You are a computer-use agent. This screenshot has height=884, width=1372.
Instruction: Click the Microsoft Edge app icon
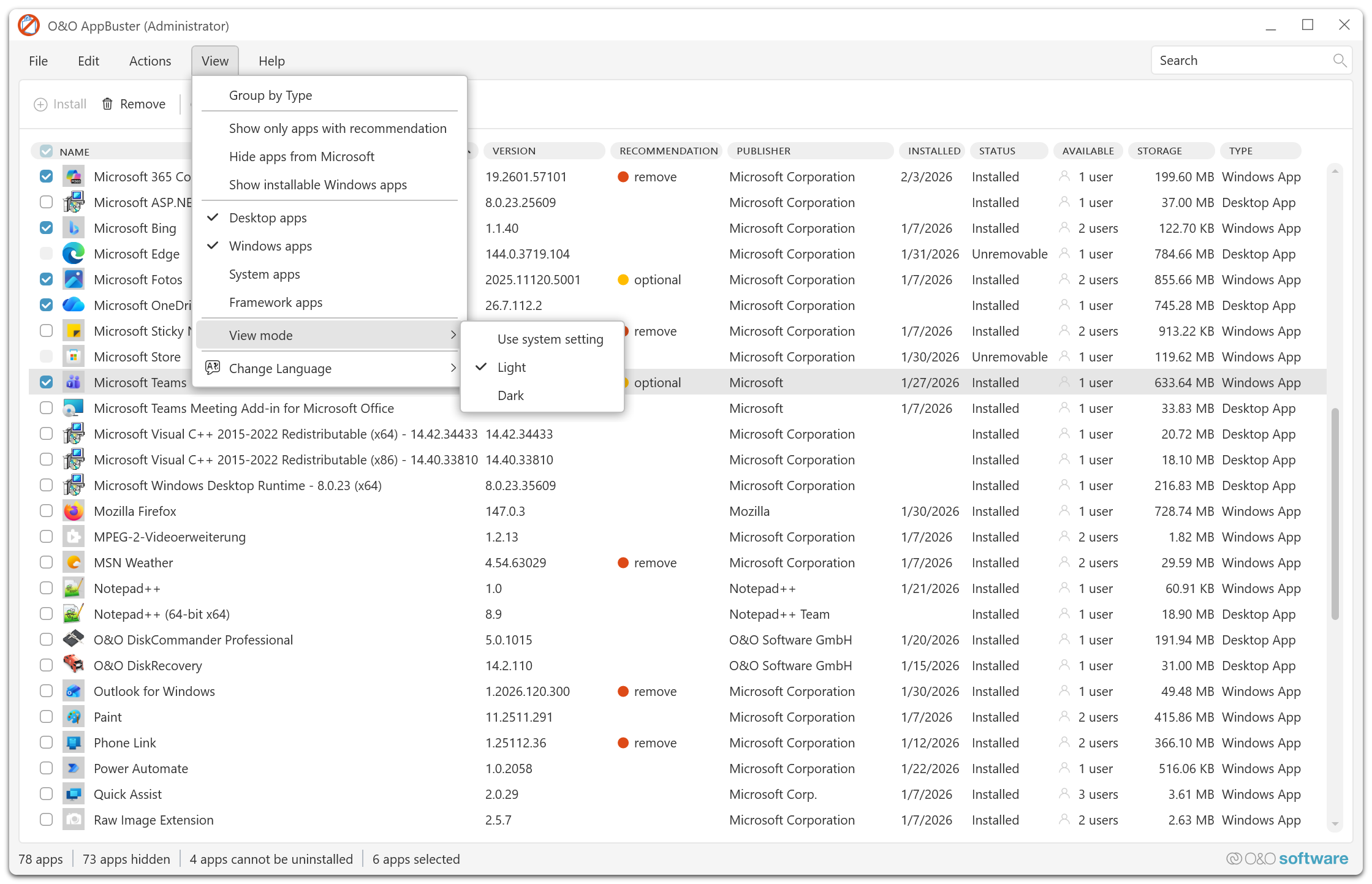[74, 254]
